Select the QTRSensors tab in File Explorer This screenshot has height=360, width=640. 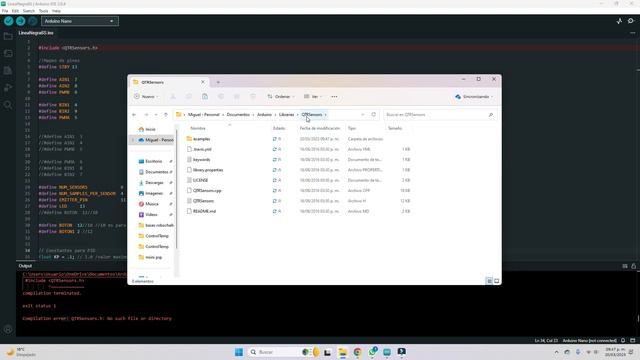pyautogui.click(x=169, y=82)
